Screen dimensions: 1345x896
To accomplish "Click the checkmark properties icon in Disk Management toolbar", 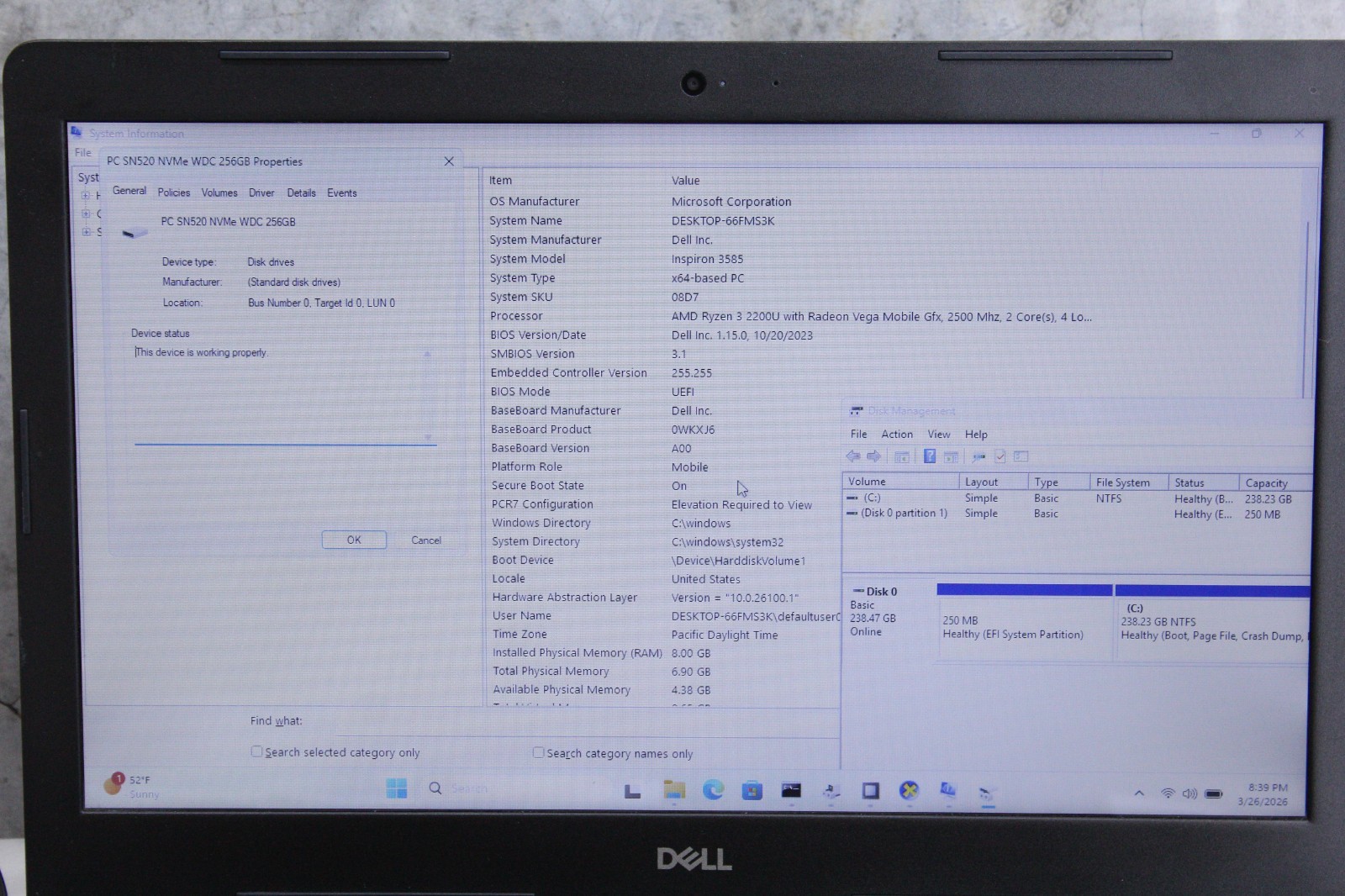I will tap(1000, 456).
